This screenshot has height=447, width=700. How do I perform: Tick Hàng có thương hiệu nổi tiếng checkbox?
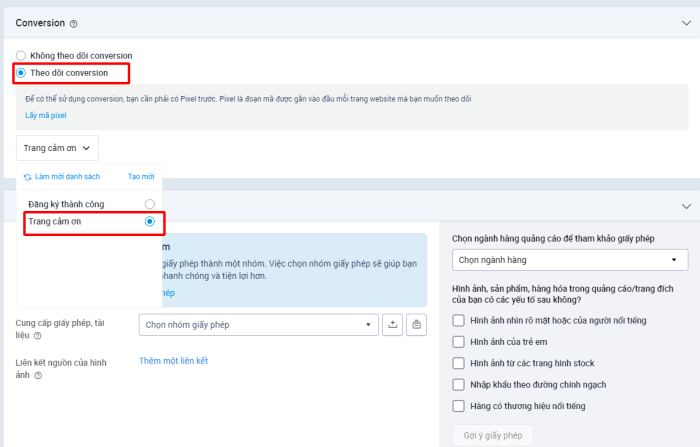pyautogui.click(x=458, y=406)
